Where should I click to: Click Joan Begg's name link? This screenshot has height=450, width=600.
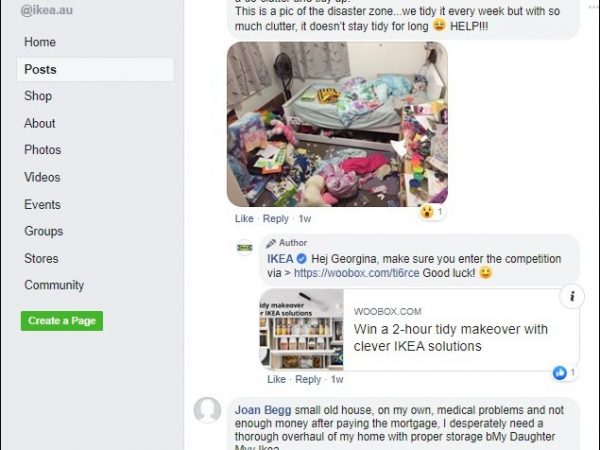click(263, 410)
